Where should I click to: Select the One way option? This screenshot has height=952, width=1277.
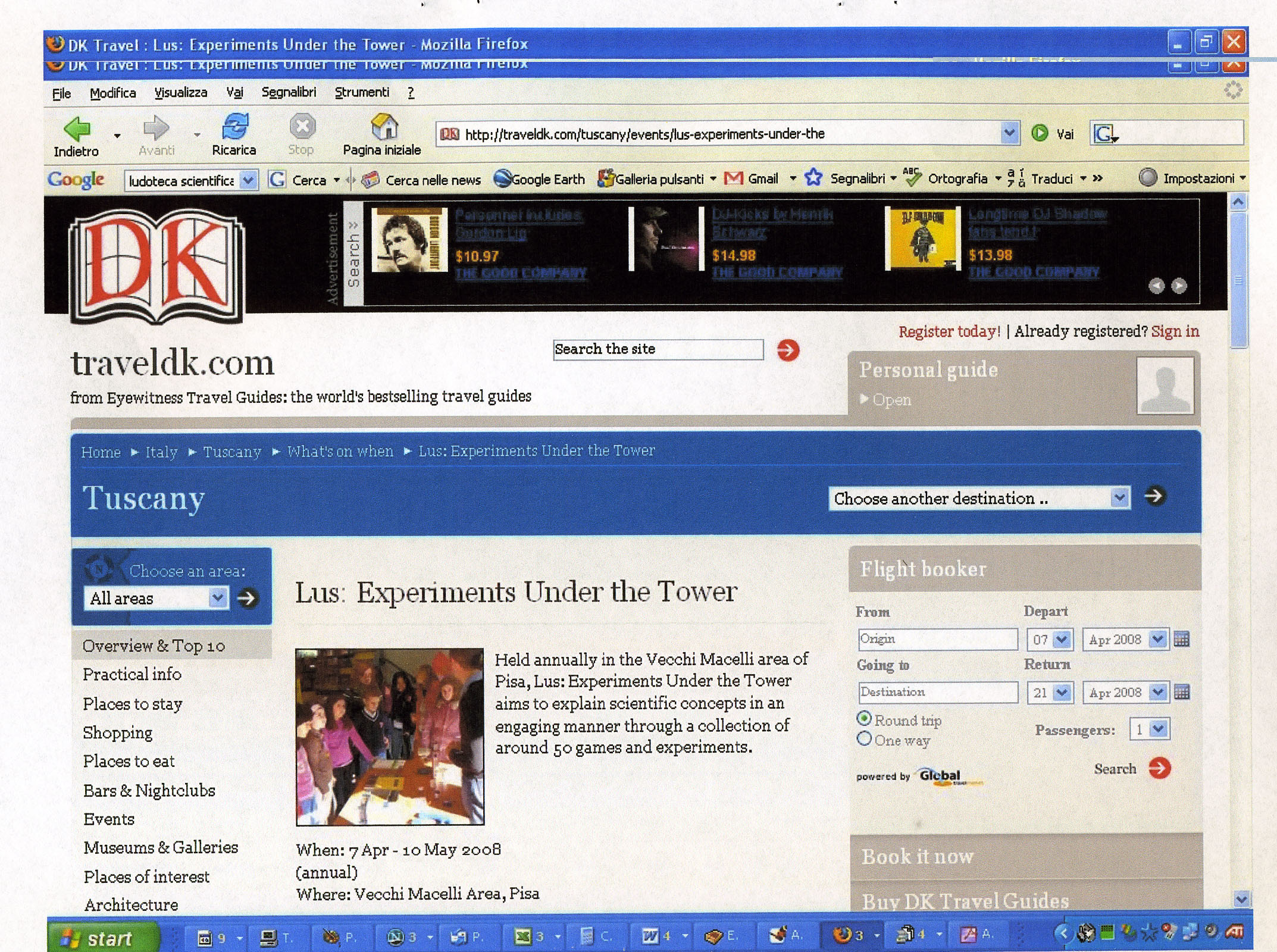point(864,739)
